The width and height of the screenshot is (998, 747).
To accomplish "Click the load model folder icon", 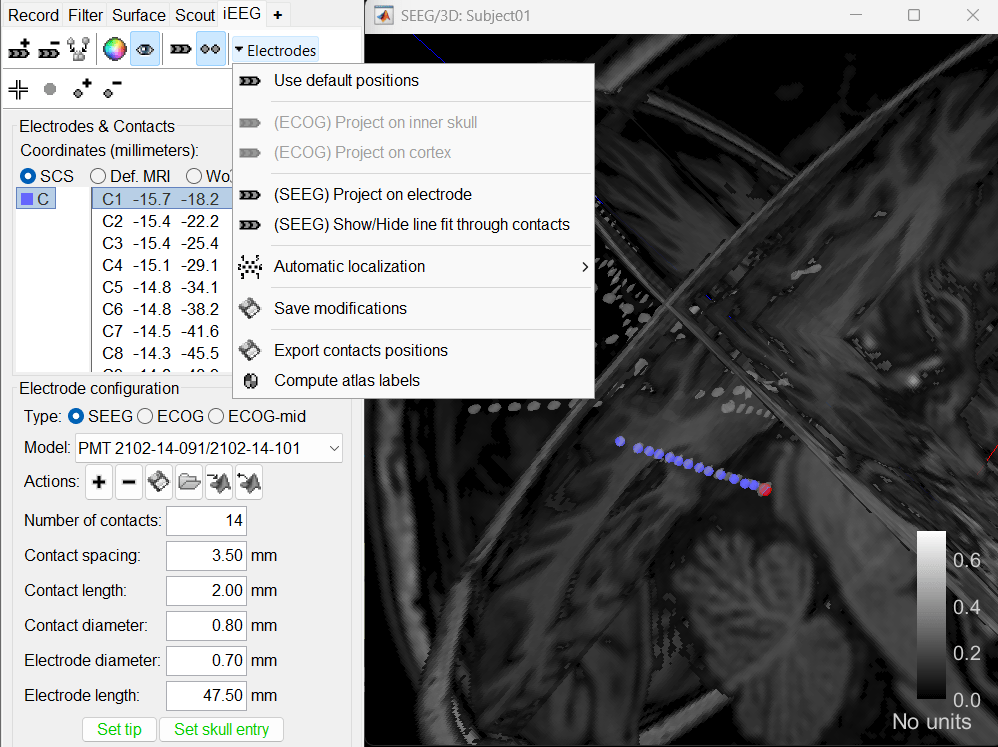I will coord(188,483).
